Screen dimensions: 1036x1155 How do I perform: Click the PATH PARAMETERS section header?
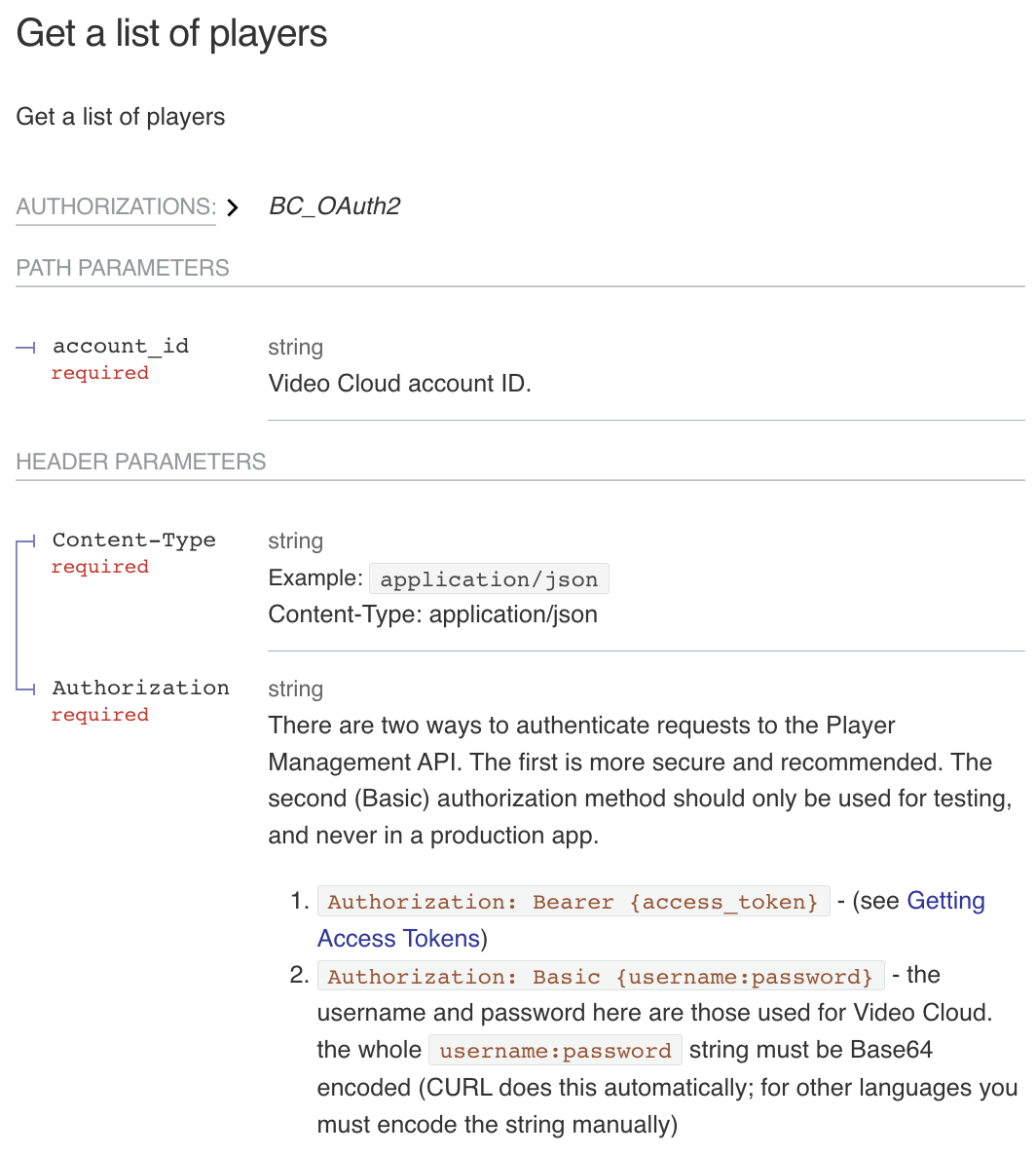click(123, 268)
